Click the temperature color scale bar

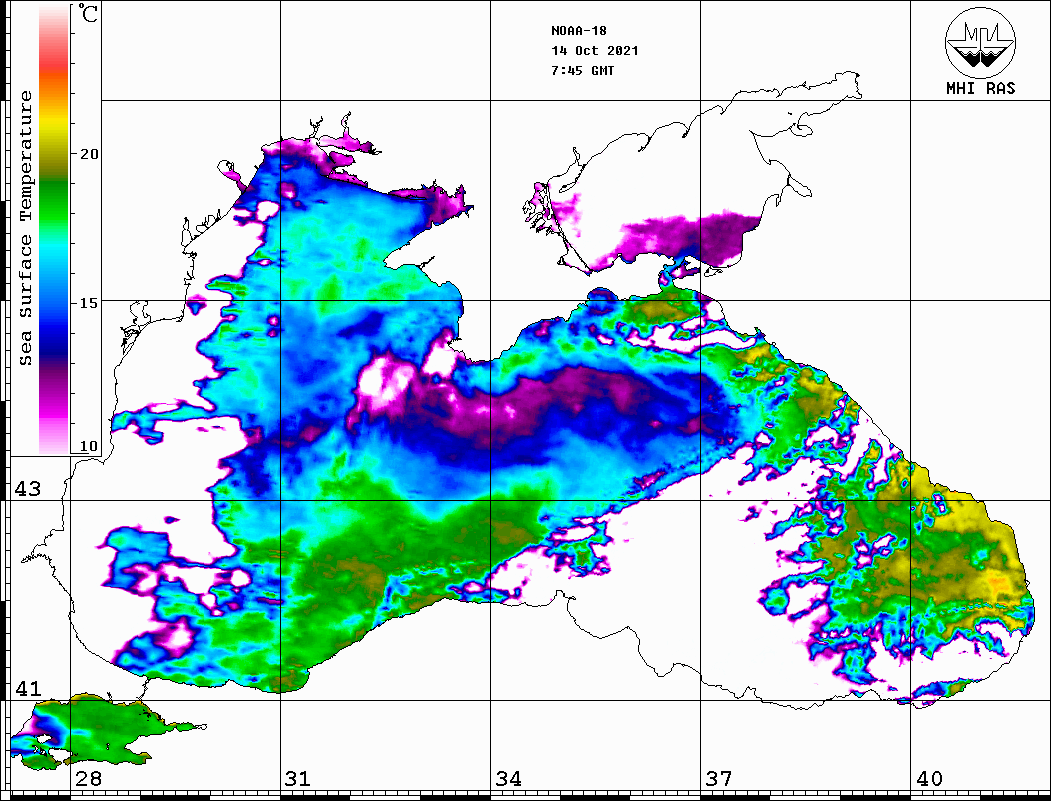pos(54,230)
